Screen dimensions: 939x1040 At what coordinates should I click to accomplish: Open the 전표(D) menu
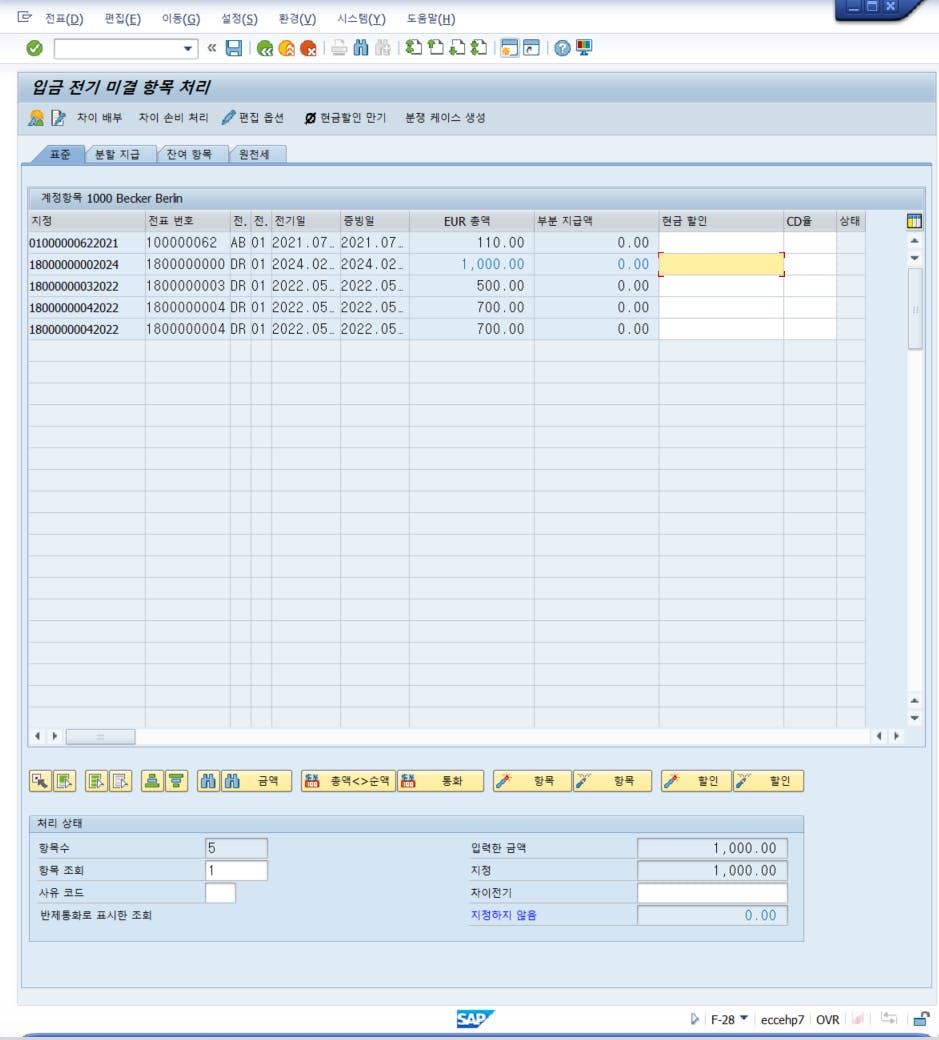click(64, 19)
